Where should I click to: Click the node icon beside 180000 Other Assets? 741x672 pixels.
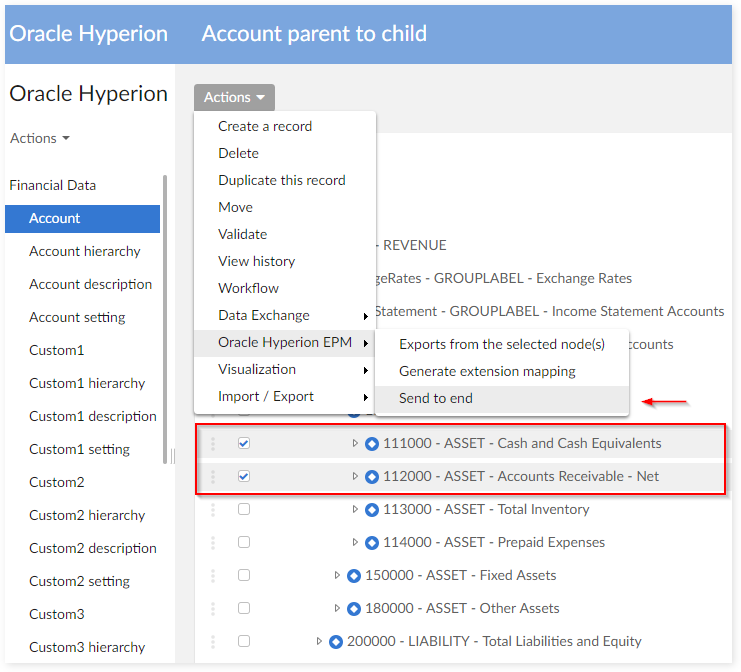pyautogui.click(x=353, y=608)
